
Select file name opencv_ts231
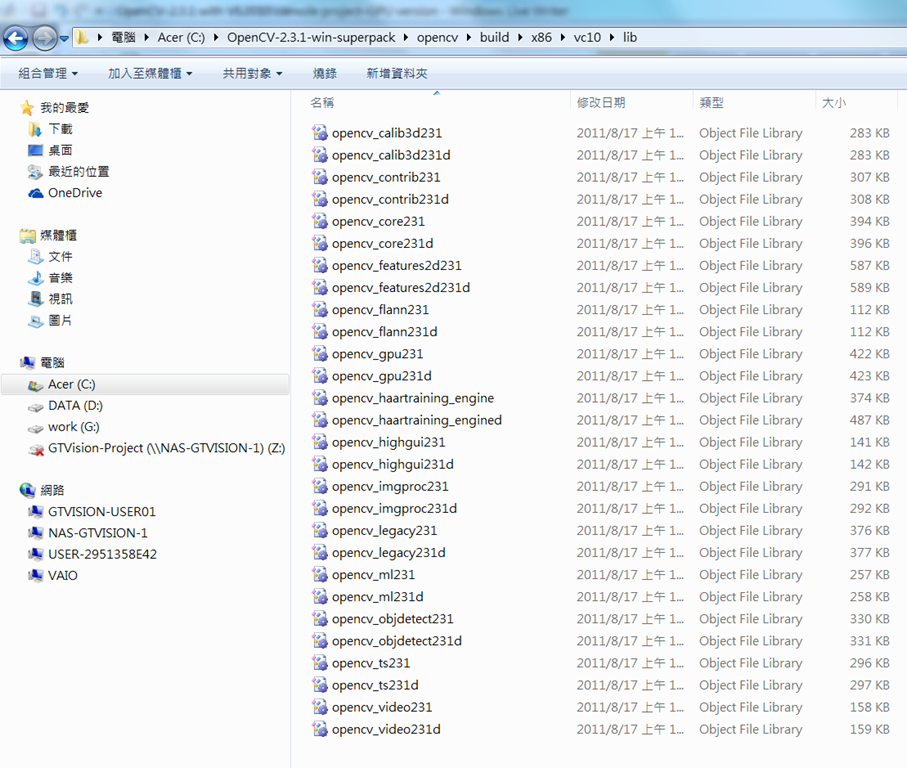(x=371, y=663)
